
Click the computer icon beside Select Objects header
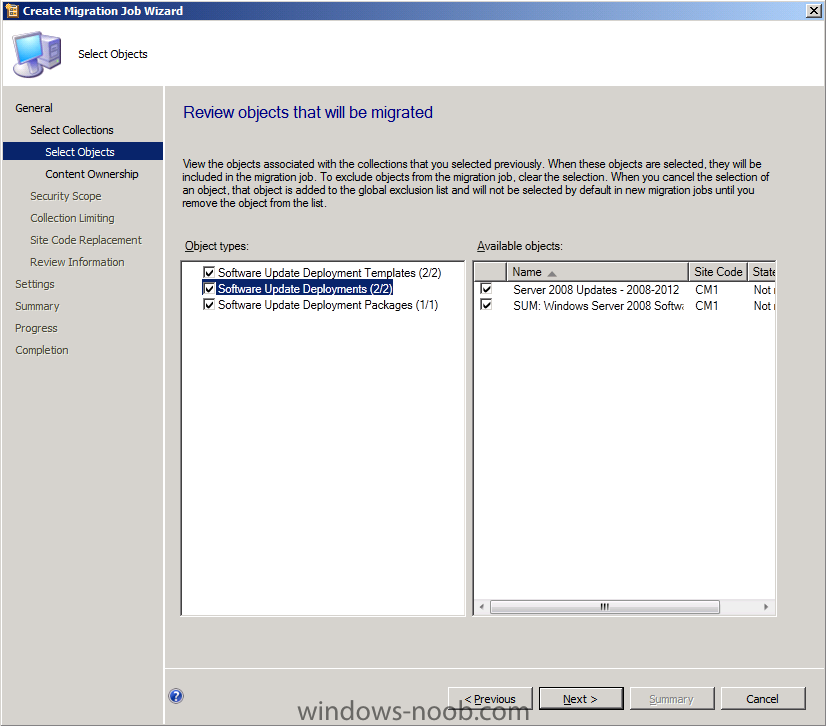[37, 54]
